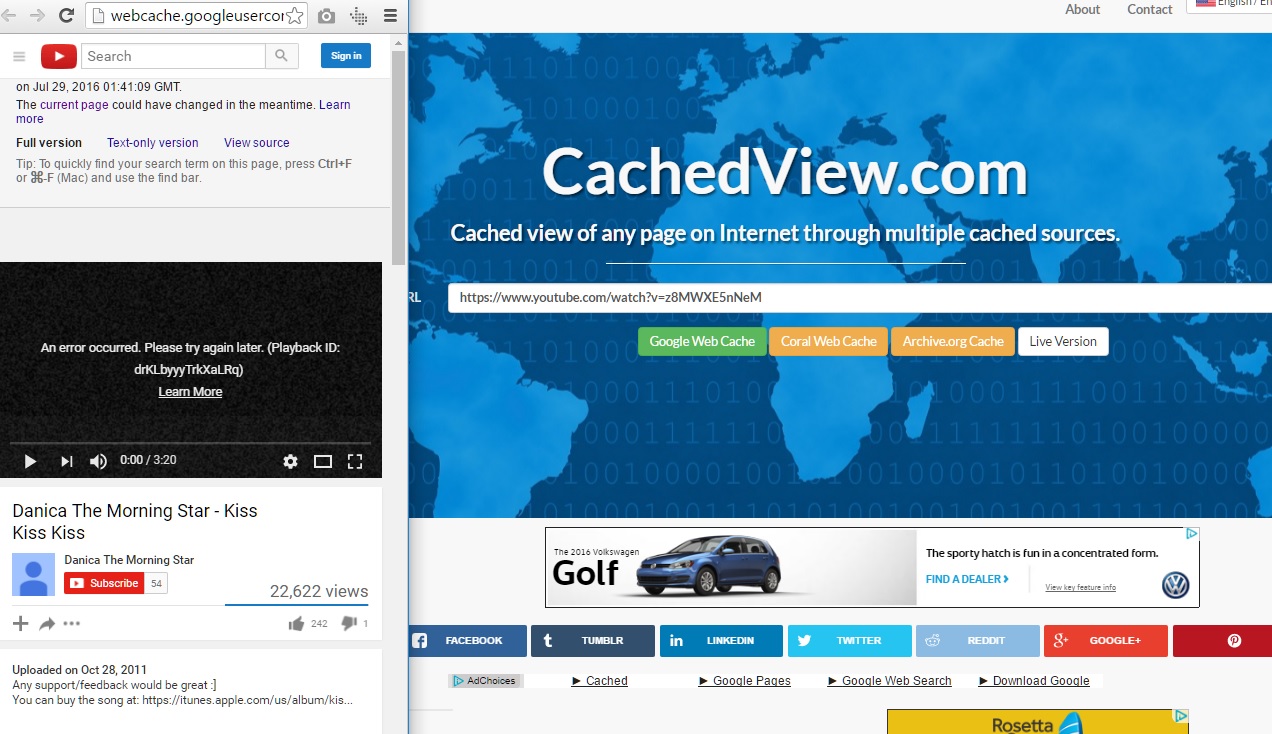The image size is (1272, 734).
Task: Open the YouTube guide menu icon
Action: click(x=19, y=56)
